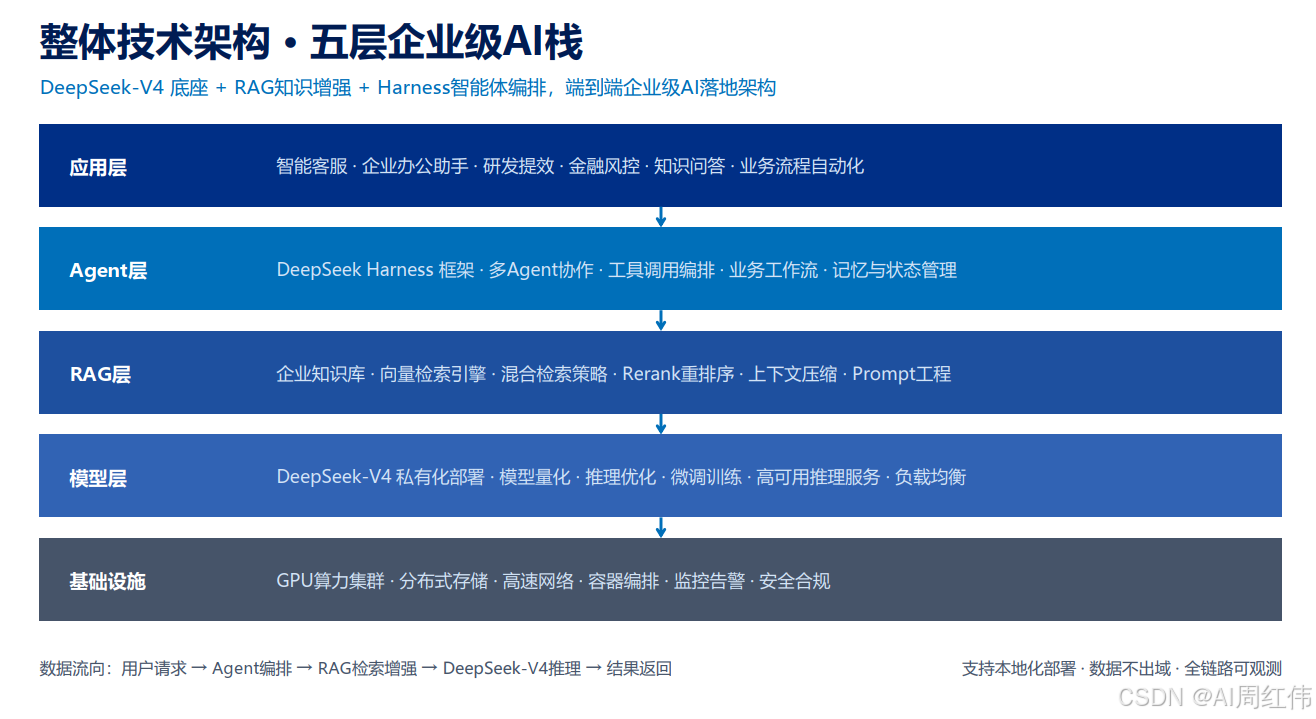
Task: Click 知识问答 in the application layer
Action: point(690,166)
